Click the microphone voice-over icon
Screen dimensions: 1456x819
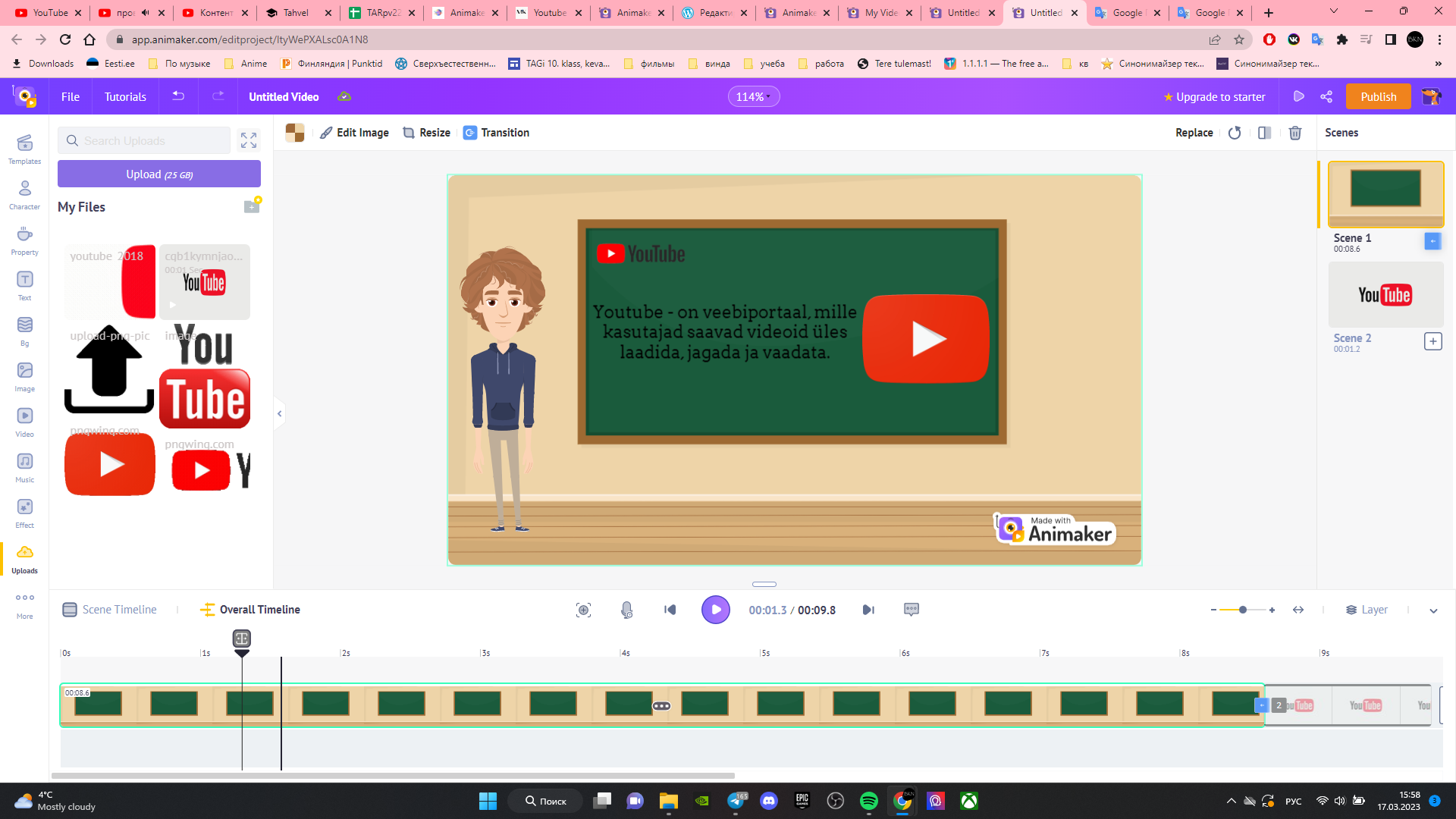[626, 610]
